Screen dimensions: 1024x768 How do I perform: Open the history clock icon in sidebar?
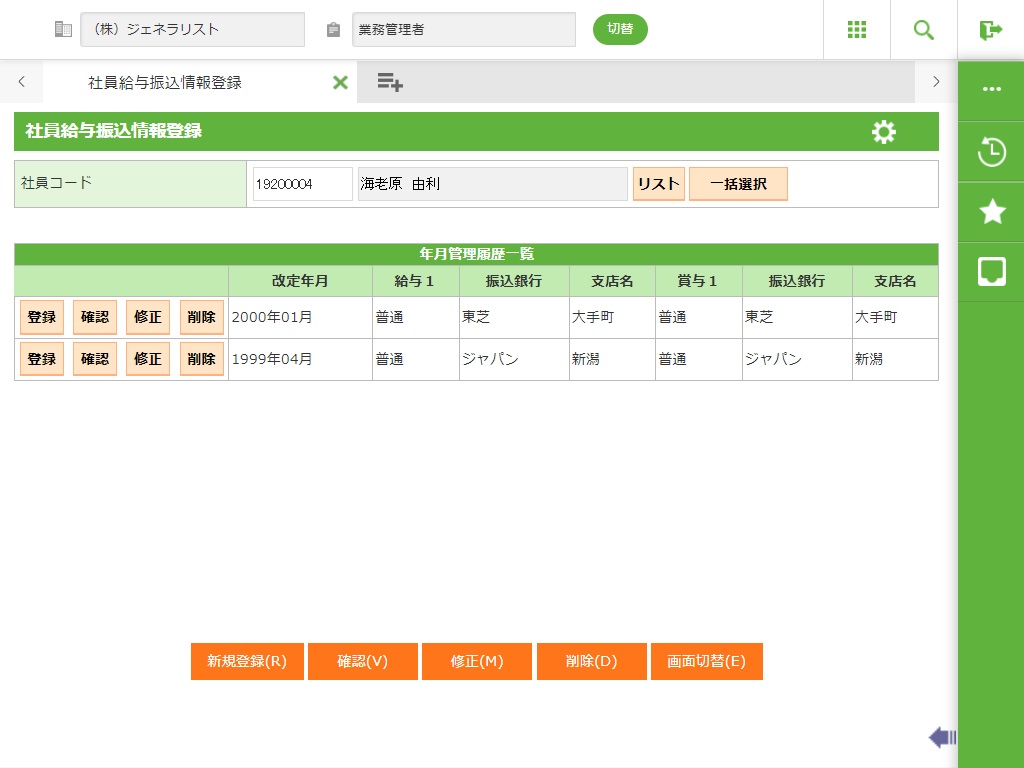click(991, 153)
